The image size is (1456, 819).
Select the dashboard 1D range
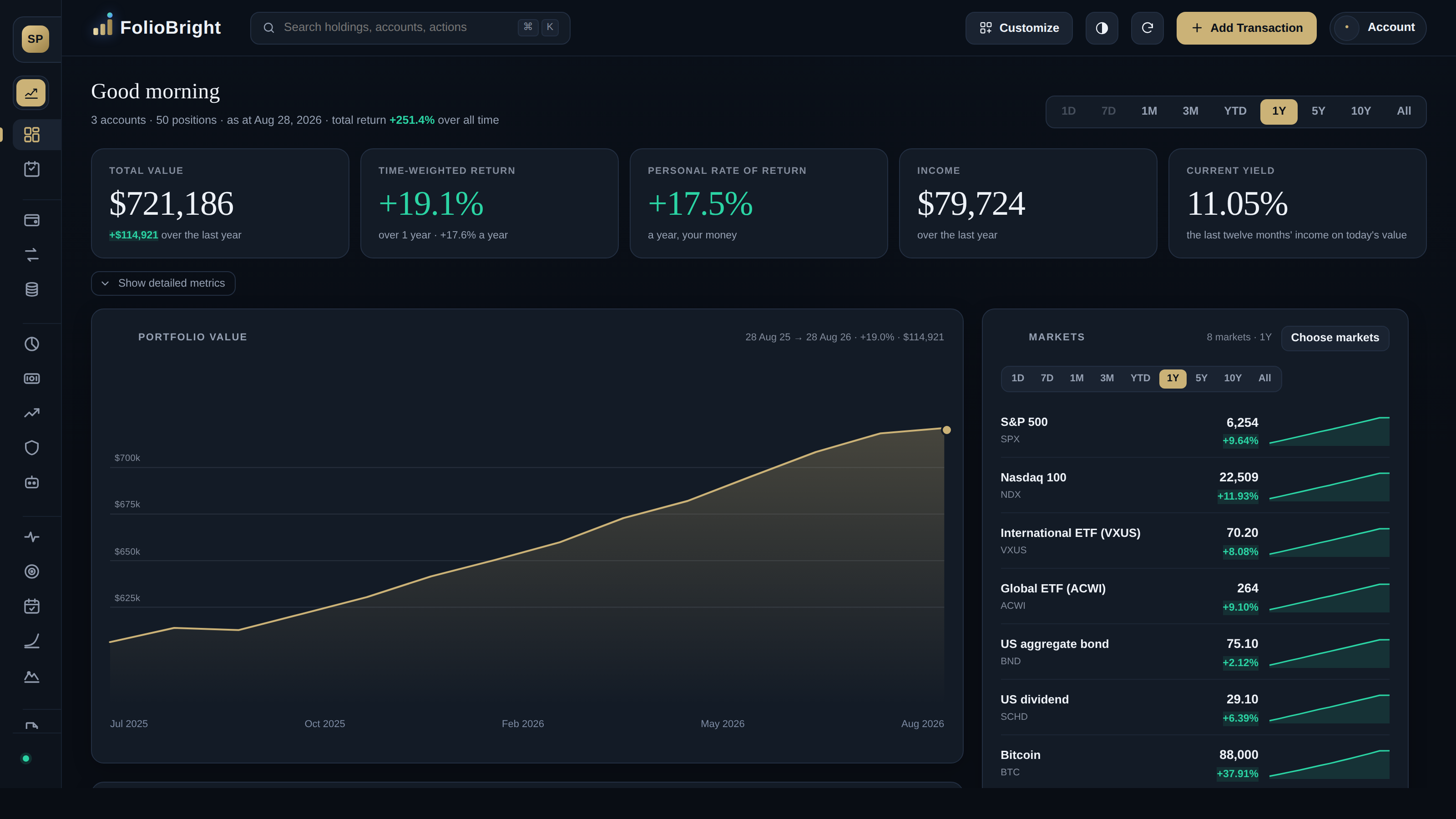(1068, 111)
